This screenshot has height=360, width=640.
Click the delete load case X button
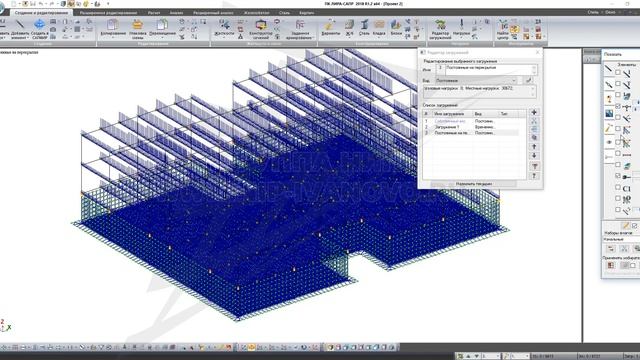click(534, 121)
